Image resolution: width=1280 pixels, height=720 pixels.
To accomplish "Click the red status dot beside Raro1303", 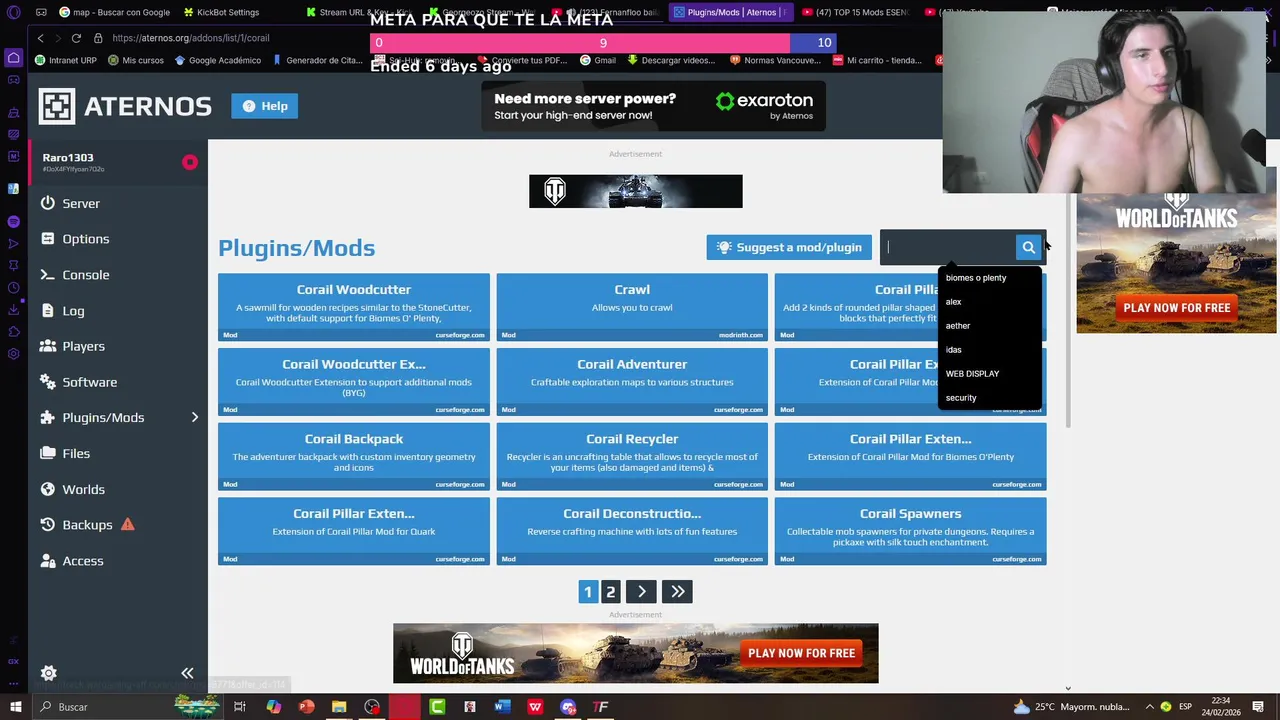I will (x=189, y=162).
